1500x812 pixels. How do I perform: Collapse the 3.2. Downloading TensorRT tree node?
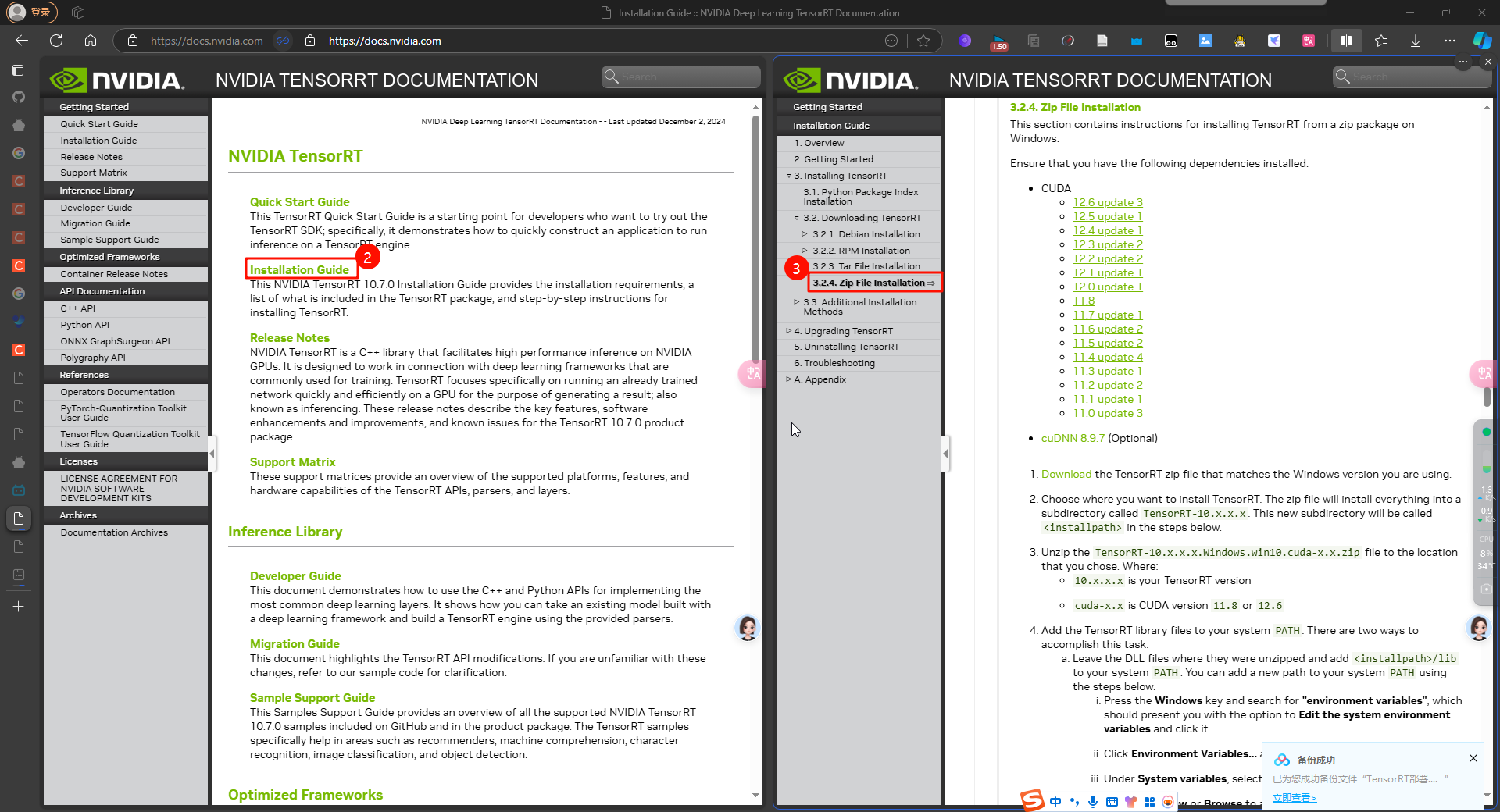[x=797, y=218]
